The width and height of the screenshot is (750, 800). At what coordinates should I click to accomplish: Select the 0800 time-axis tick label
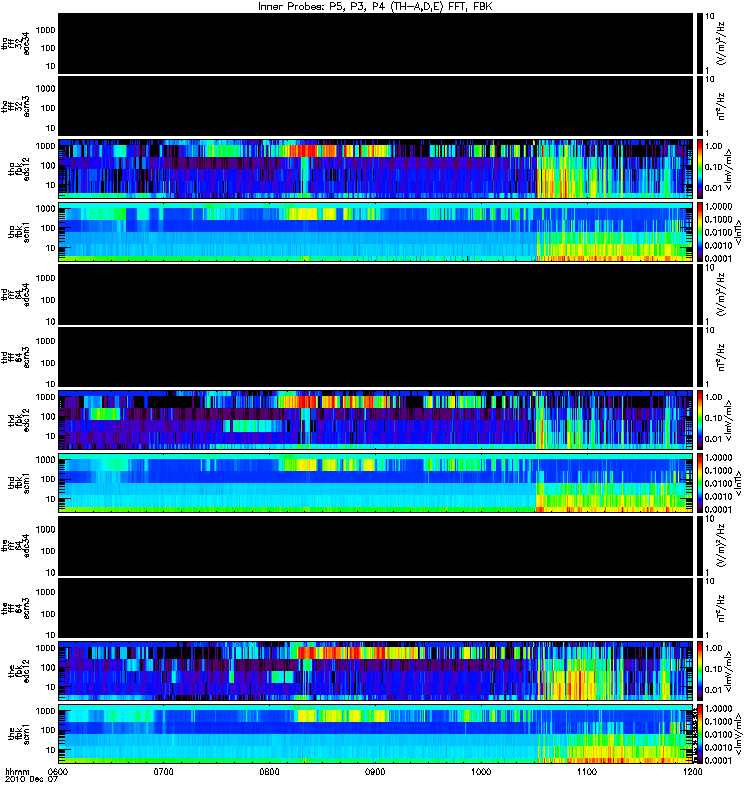[269, 771]
